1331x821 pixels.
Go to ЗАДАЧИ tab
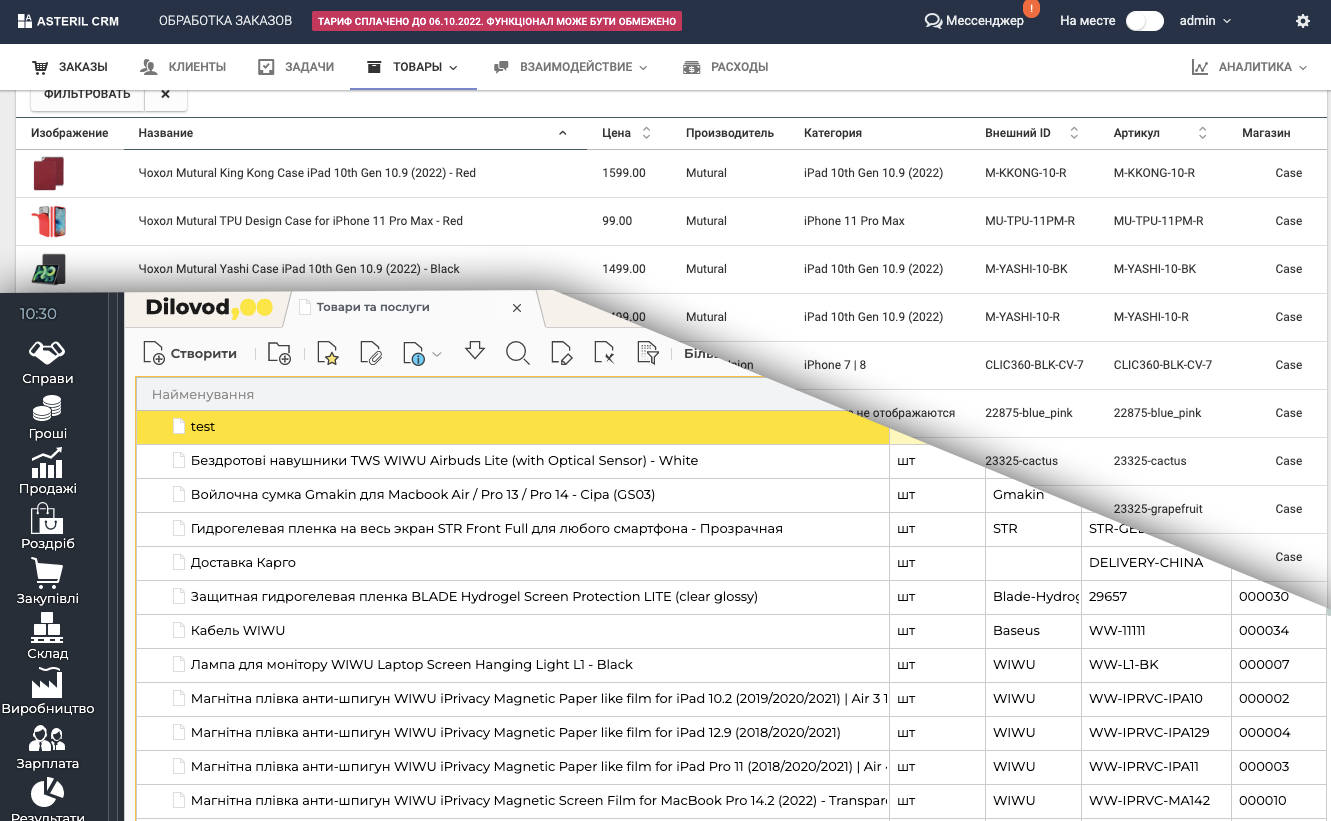[x=296, y=67]
